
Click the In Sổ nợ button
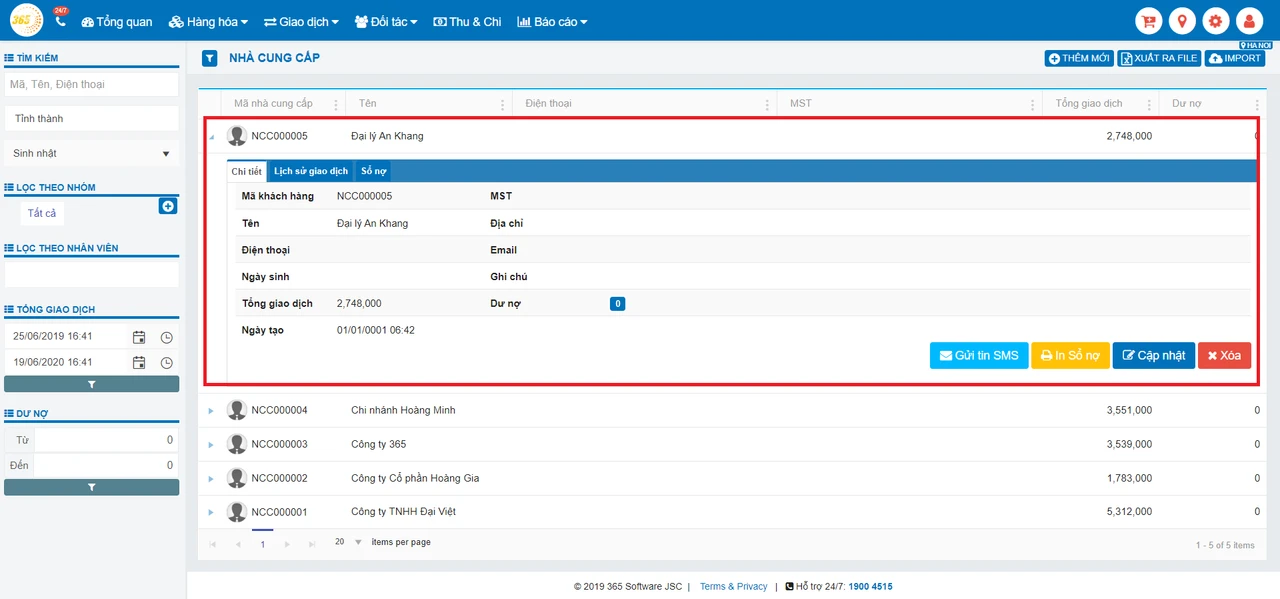1070,355
